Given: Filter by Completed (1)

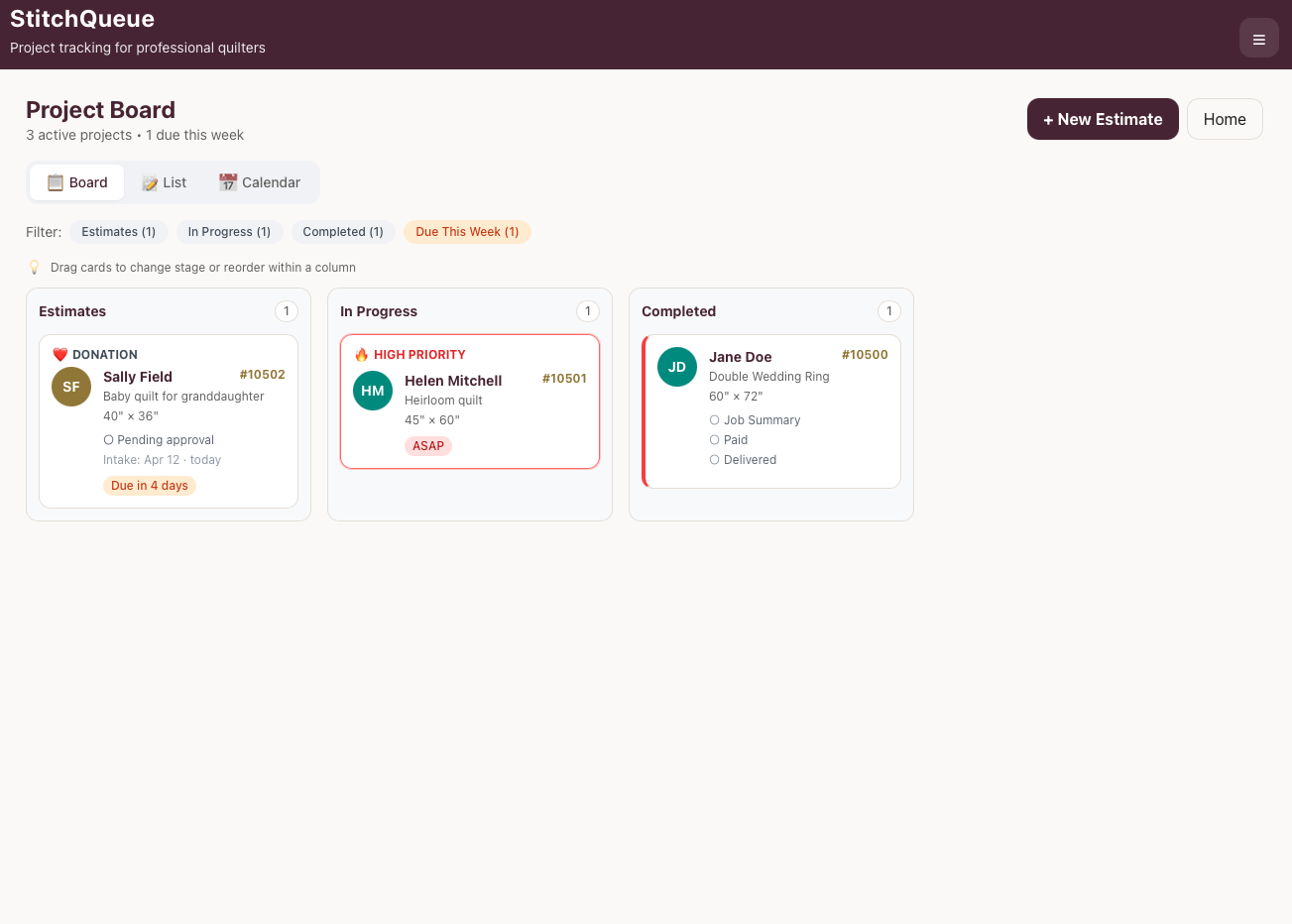Looking at the screenshot, I should 343,232.
